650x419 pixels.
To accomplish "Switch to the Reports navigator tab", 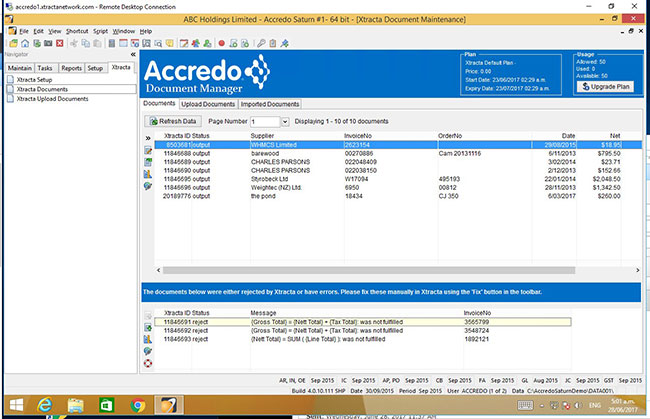I will [x=71, y=68].
